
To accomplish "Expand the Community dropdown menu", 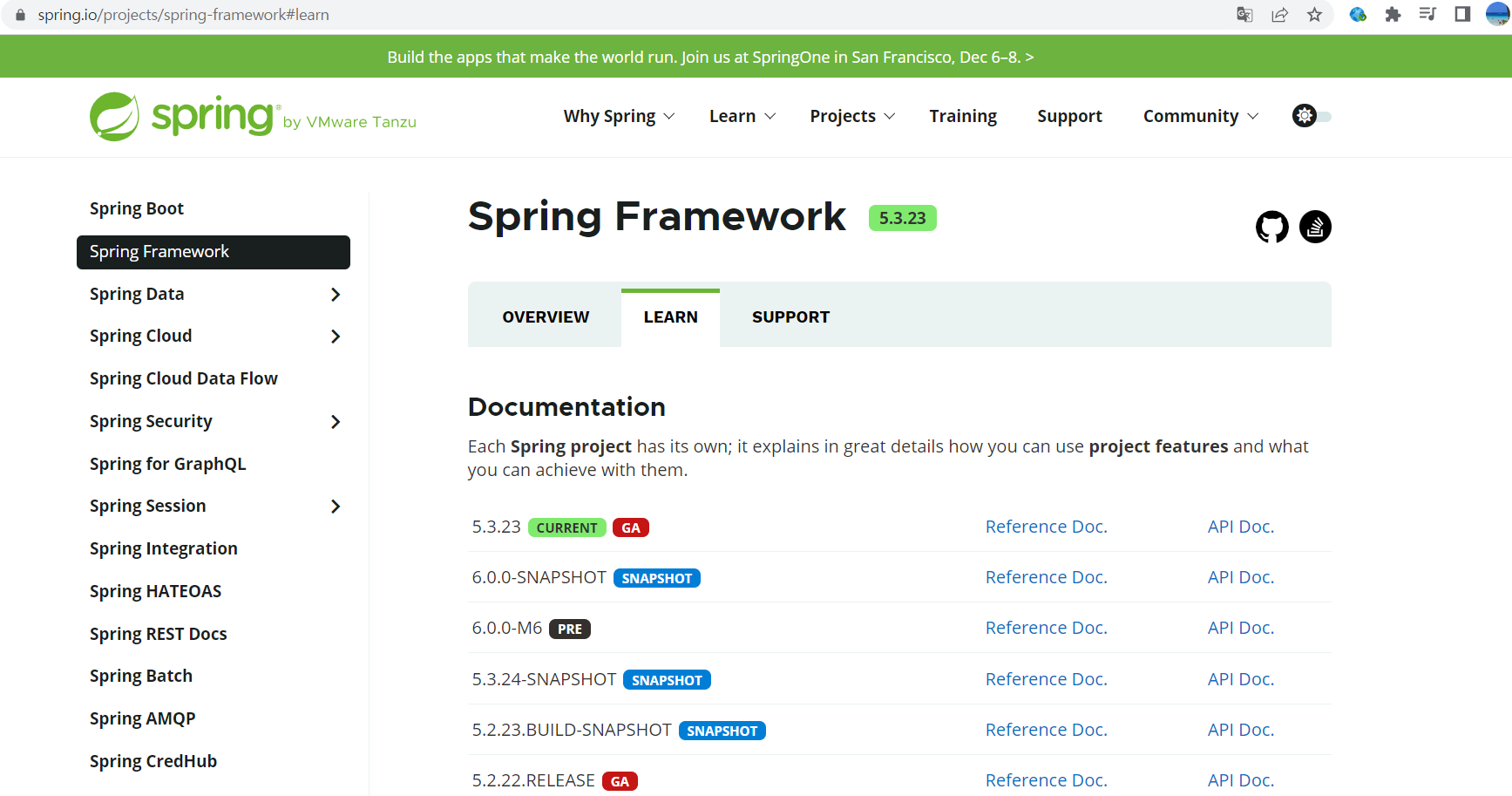I will coord(1201,116).
